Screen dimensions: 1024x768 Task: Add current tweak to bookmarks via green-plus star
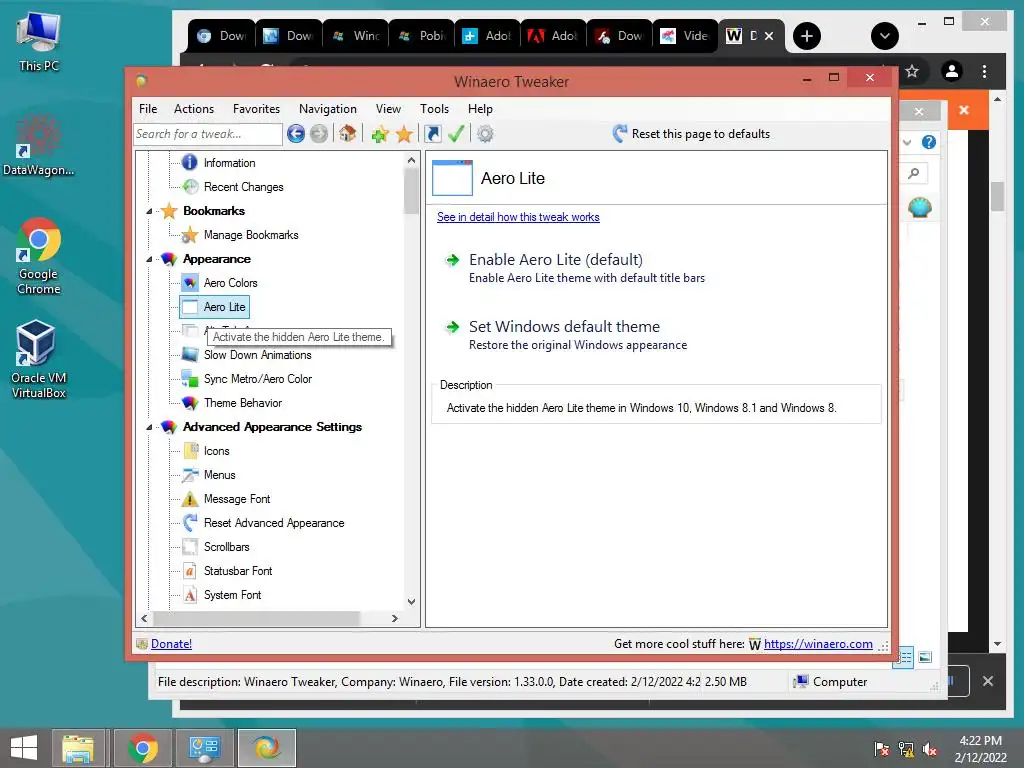pos(379,134)
